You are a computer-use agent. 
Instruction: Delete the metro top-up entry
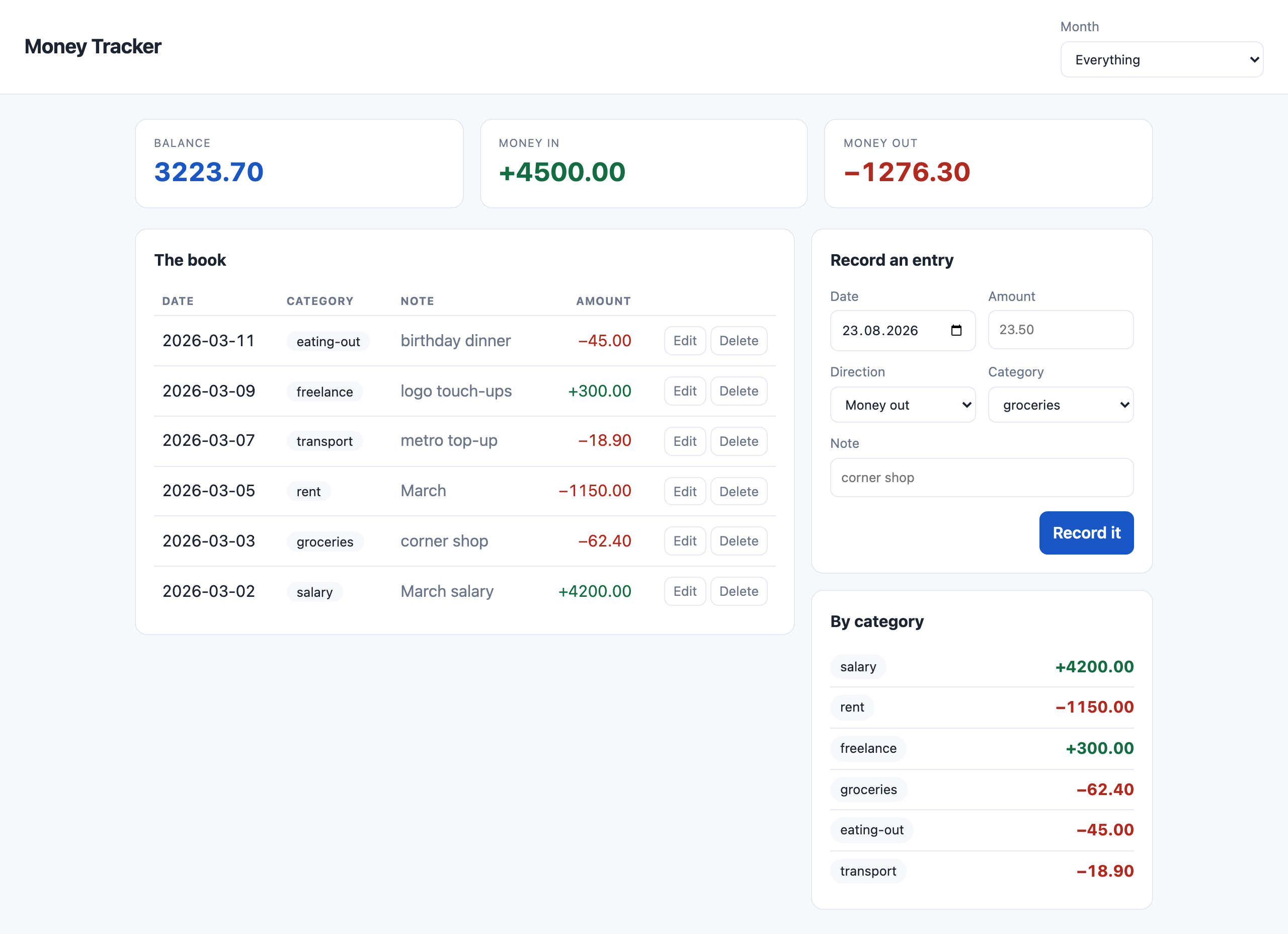point(738,441)
